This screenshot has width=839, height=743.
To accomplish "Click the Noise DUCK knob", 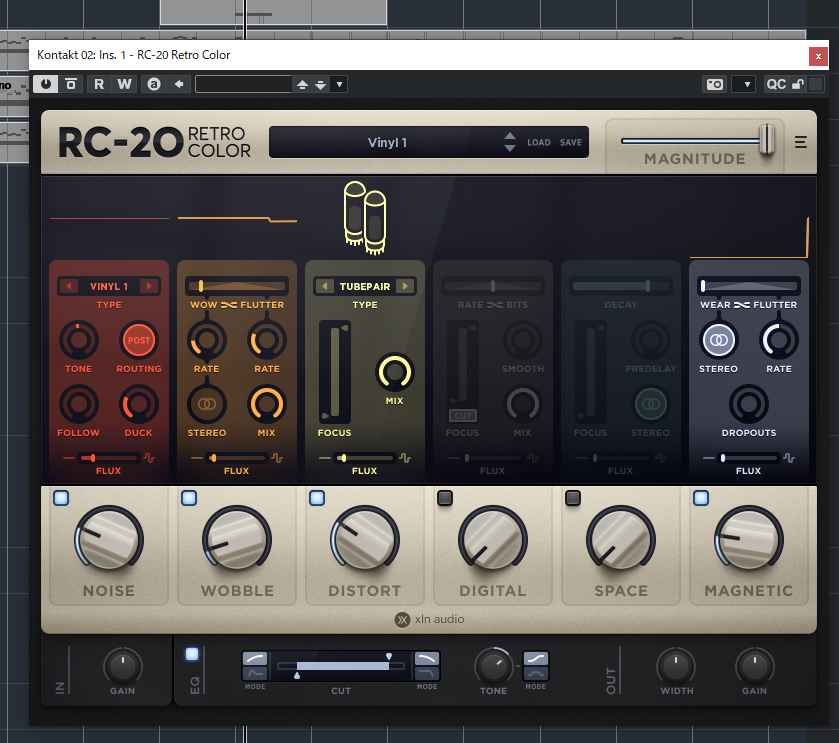I will (139, 404).
